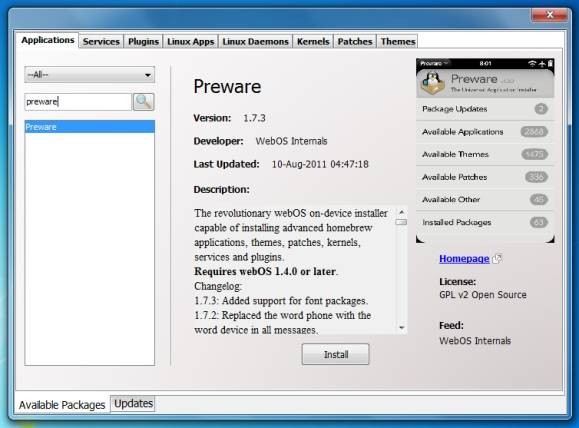Click Available Patches row in screenshot
579x428 pixels.
(x=485, y=177)
